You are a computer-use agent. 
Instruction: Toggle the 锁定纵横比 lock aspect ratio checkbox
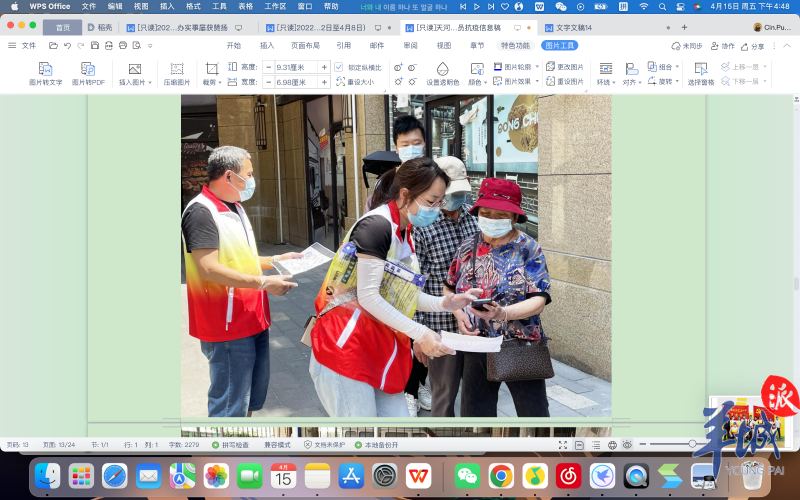(339, 67)
